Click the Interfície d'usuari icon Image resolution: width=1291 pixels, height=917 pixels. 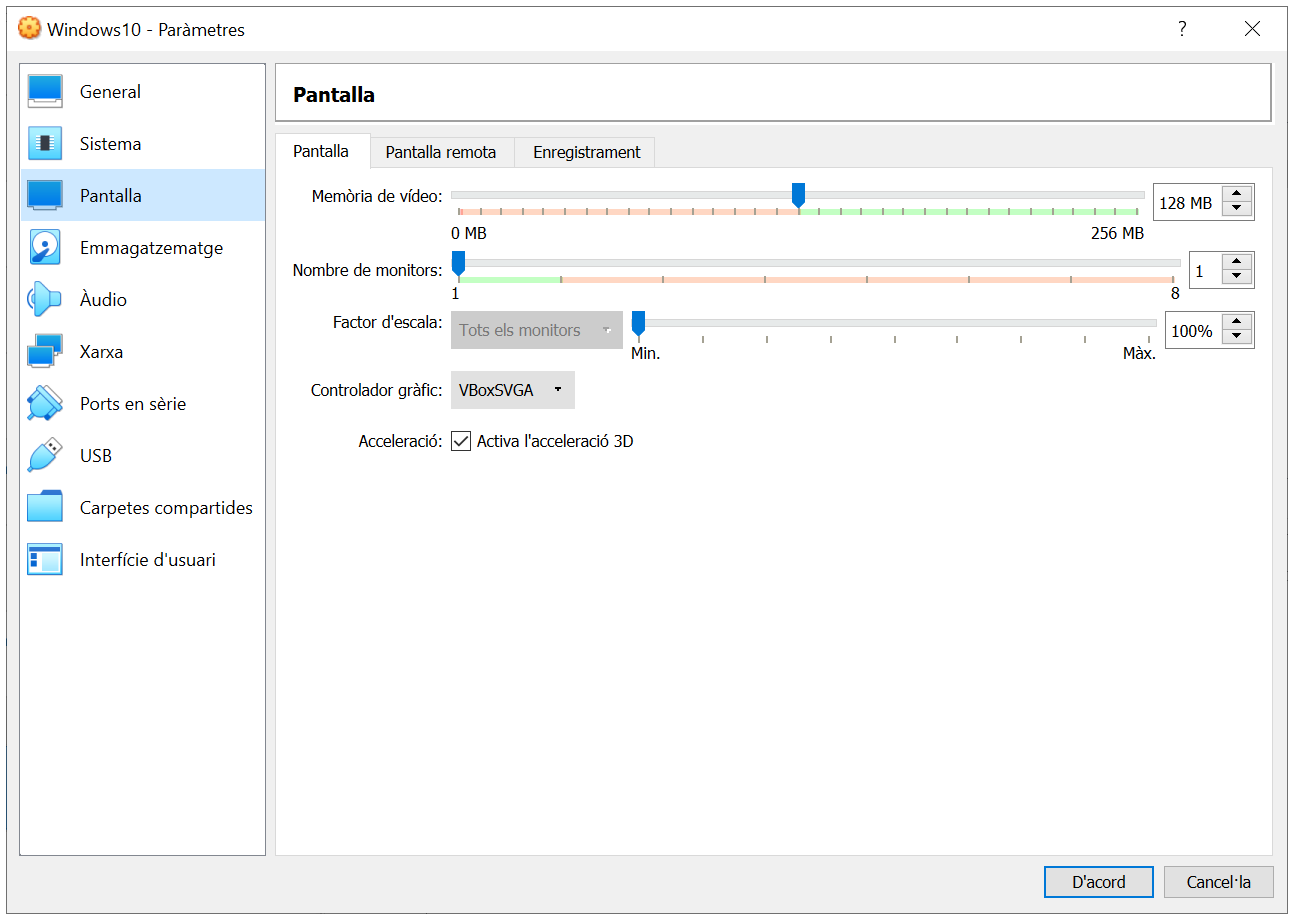point(45,560)
